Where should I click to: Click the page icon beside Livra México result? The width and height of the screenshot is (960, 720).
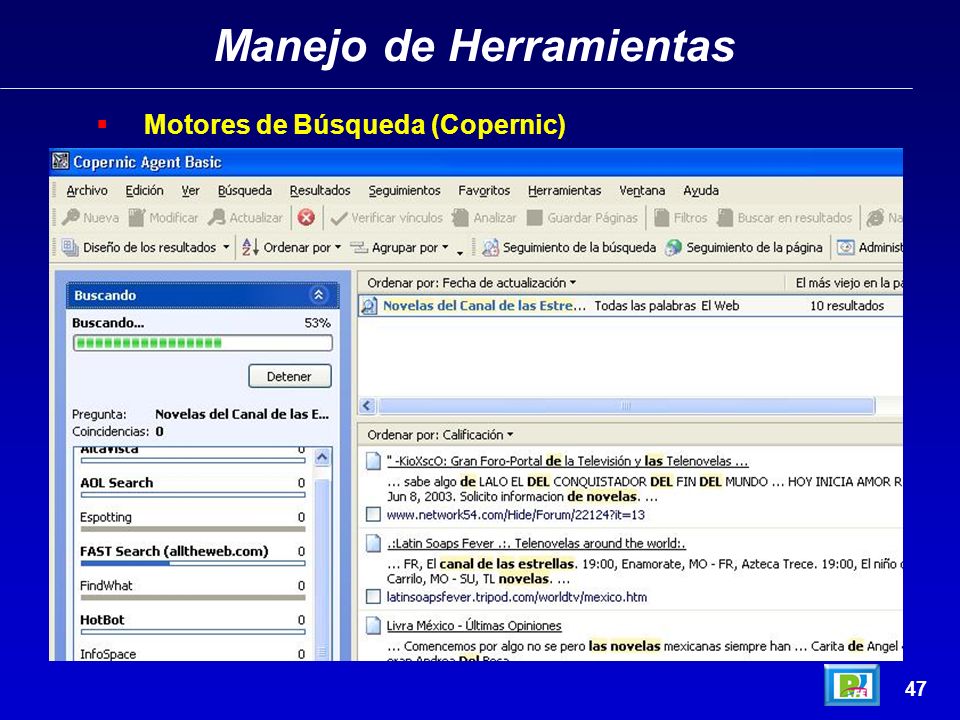point(373,625)
